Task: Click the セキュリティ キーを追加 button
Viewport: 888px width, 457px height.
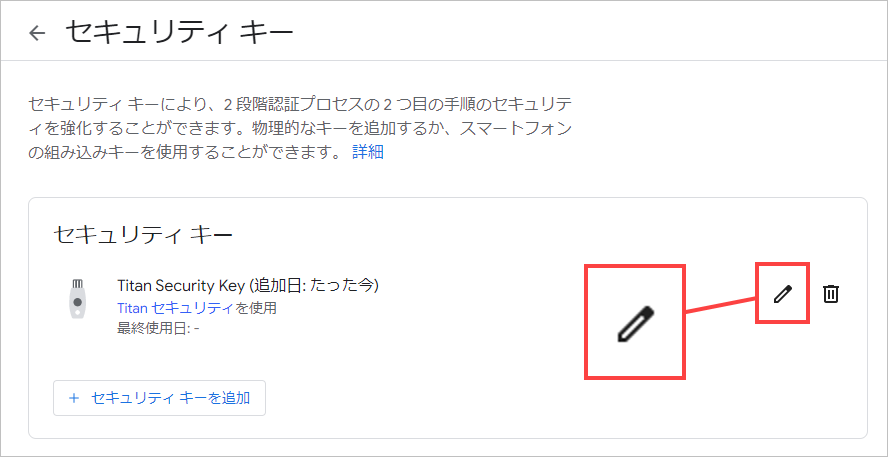Action: (159, 398)
